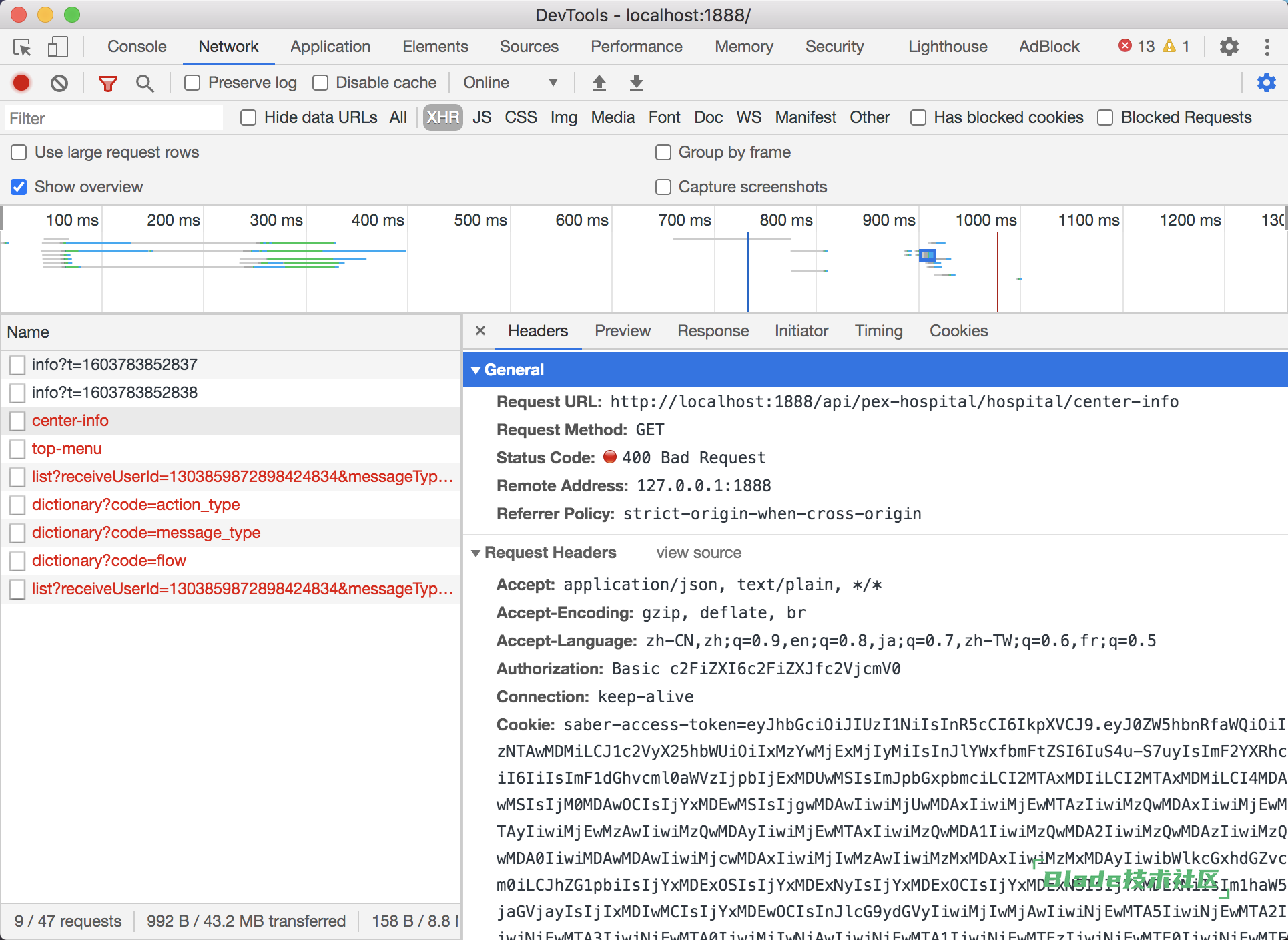Open network settings blue gear
1288x940 pixels.
1266,83
